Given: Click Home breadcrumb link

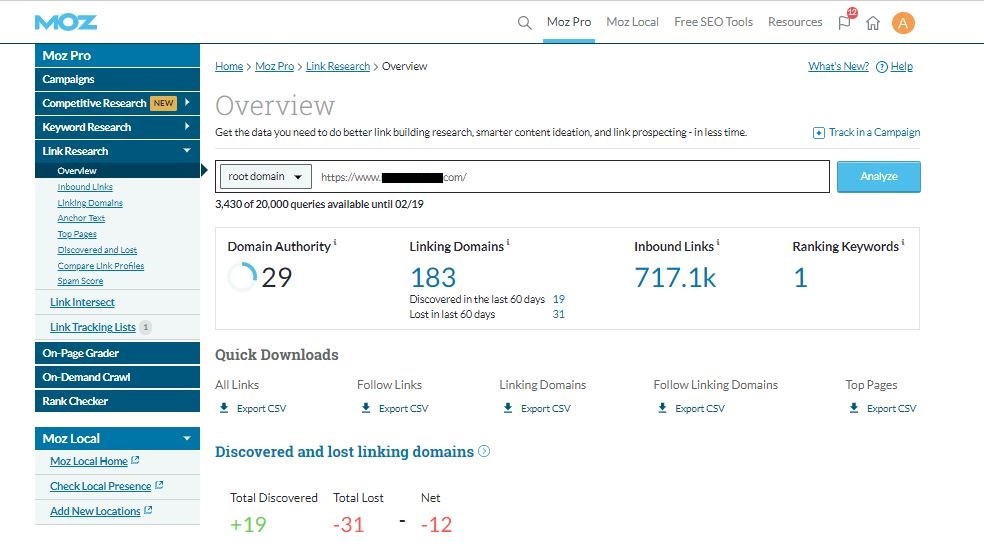Looking at the screenshot, I should pyautogui.click(x=228, y=66).
